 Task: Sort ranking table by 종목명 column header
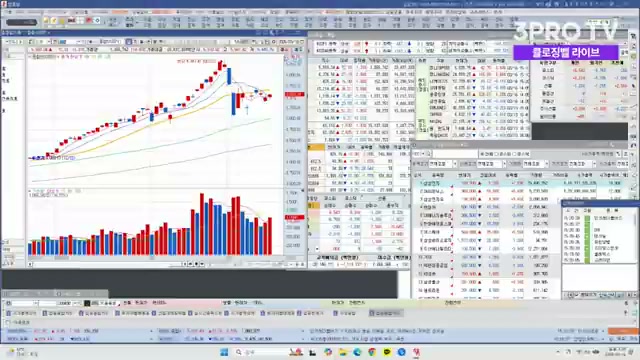coord(438,175)
